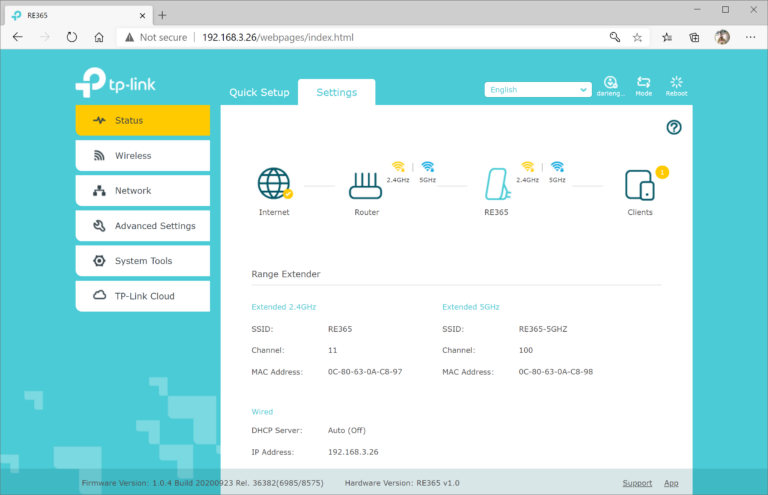Open System Tools section
The height and width of the screenshot is (495, 768).
143,261
